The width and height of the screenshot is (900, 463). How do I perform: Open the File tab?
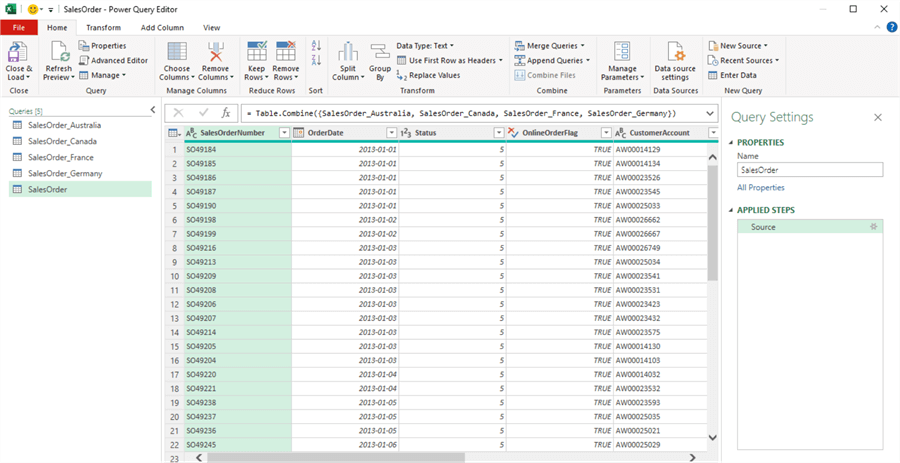click(x=18, y=27)
